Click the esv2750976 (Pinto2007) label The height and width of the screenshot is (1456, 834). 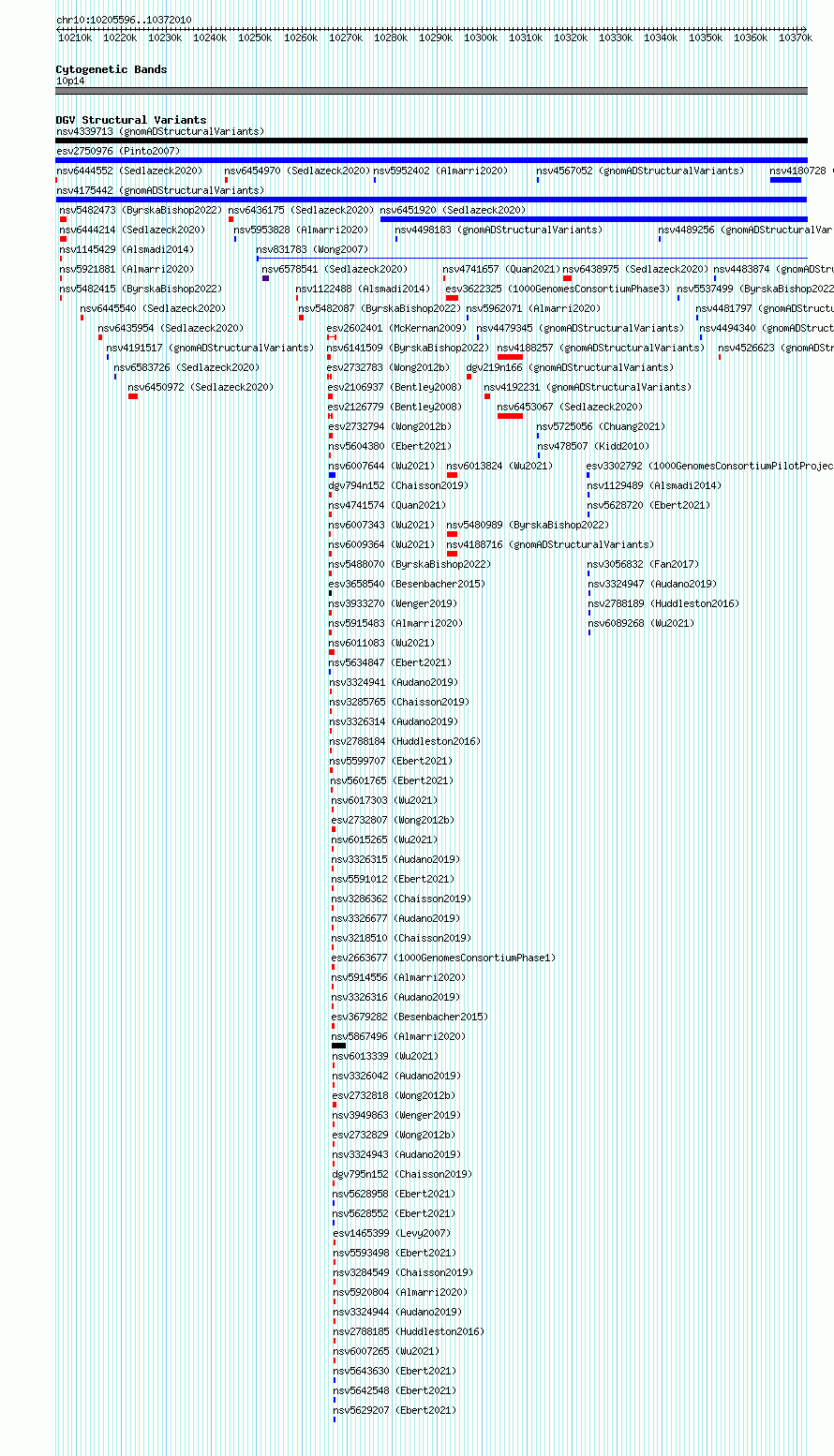click(118, 151)
